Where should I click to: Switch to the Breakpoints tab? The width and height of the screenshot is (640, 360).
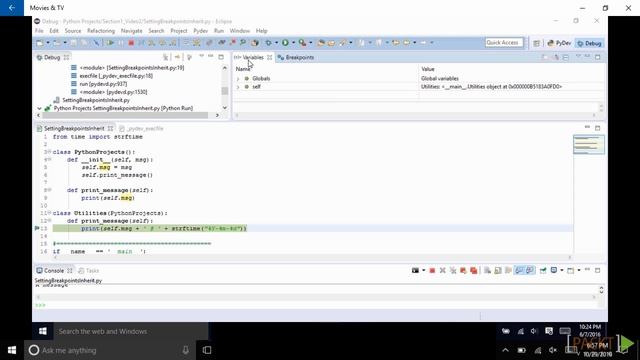pos(296,58)
